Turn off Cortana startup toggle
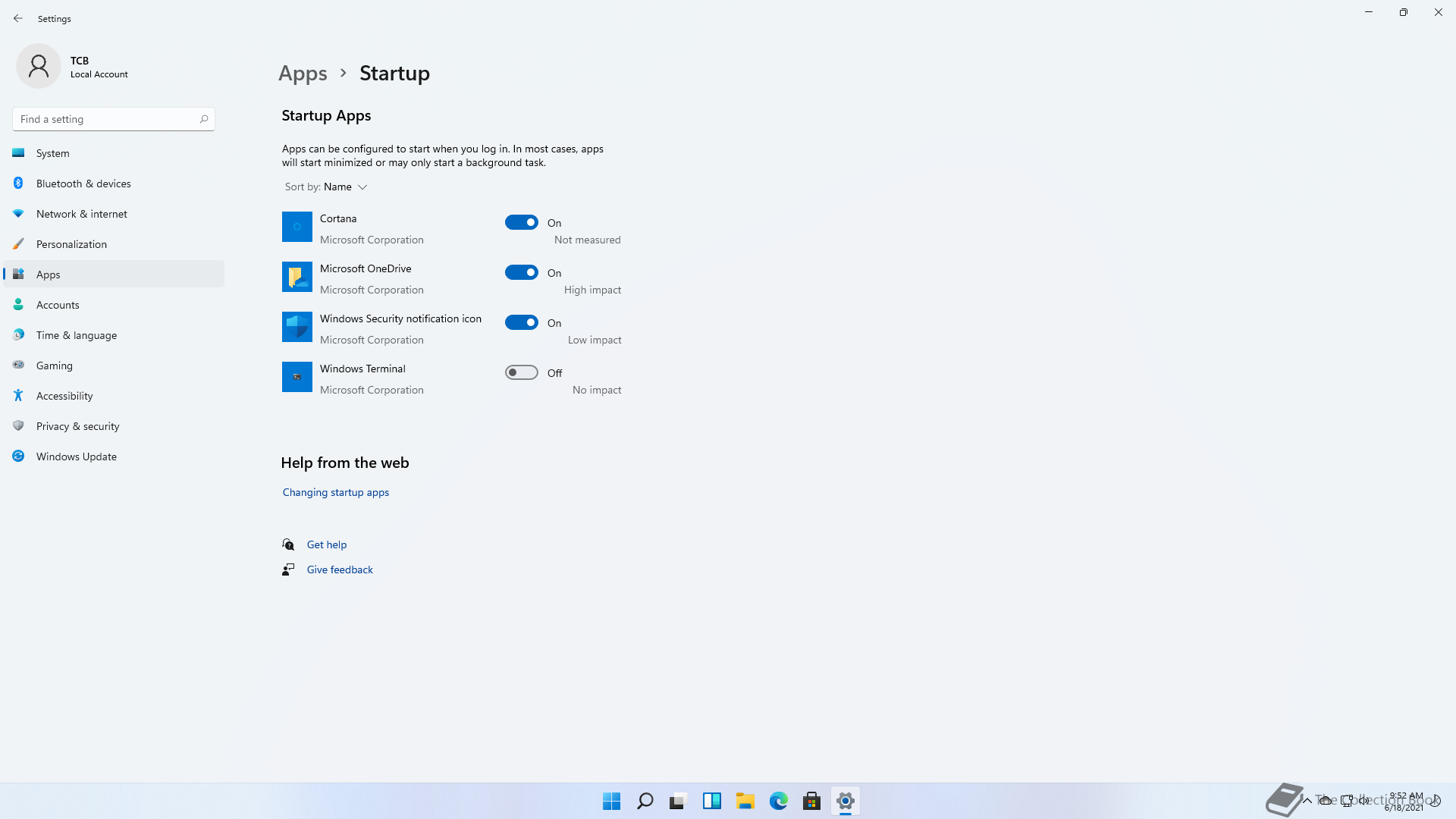The image size is (1456, 819). click(522, 222)
